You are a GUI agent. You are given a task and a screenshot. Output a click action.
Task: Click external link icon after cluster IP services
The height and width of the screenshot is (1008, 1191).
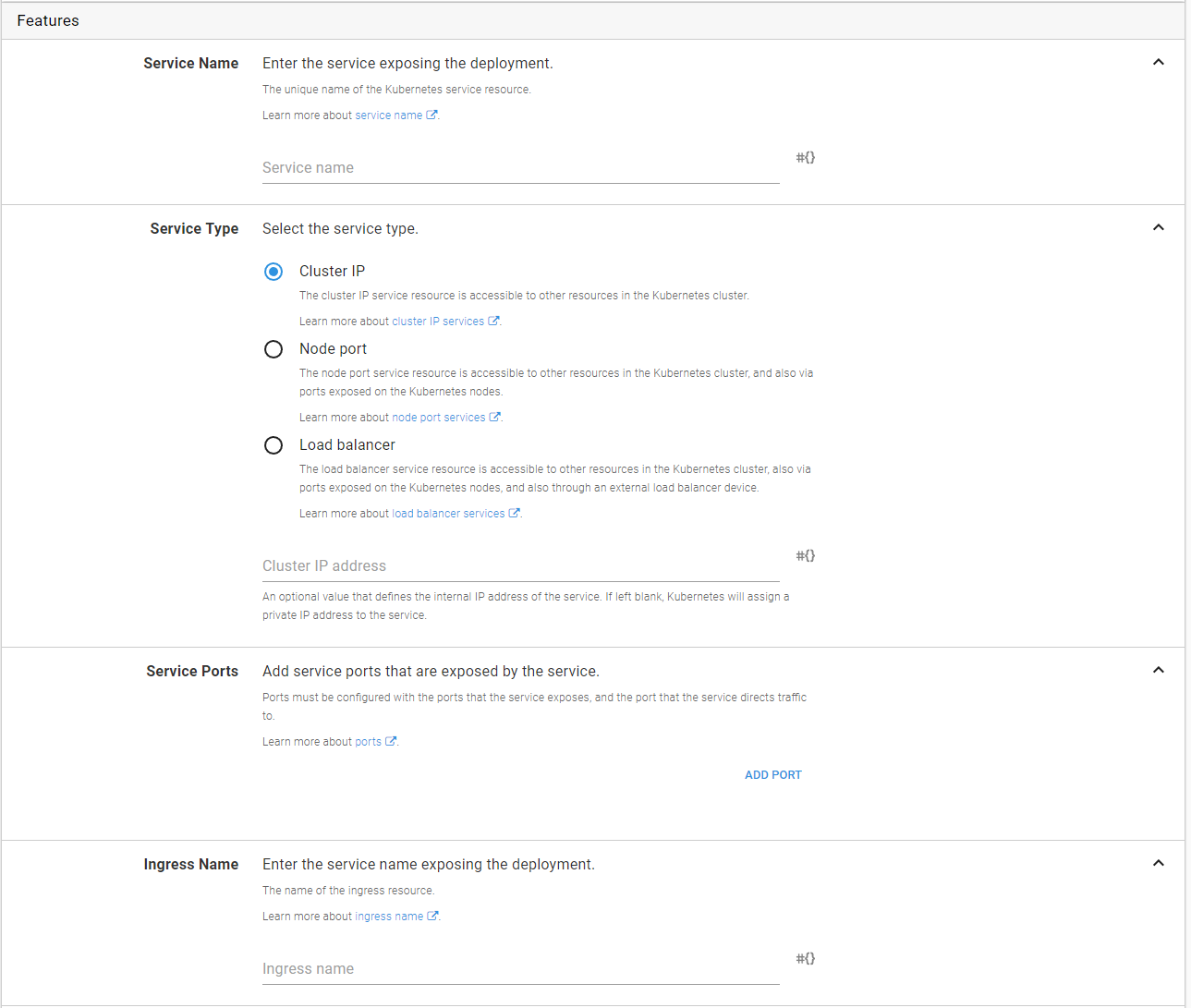click(x=493, y=322)
